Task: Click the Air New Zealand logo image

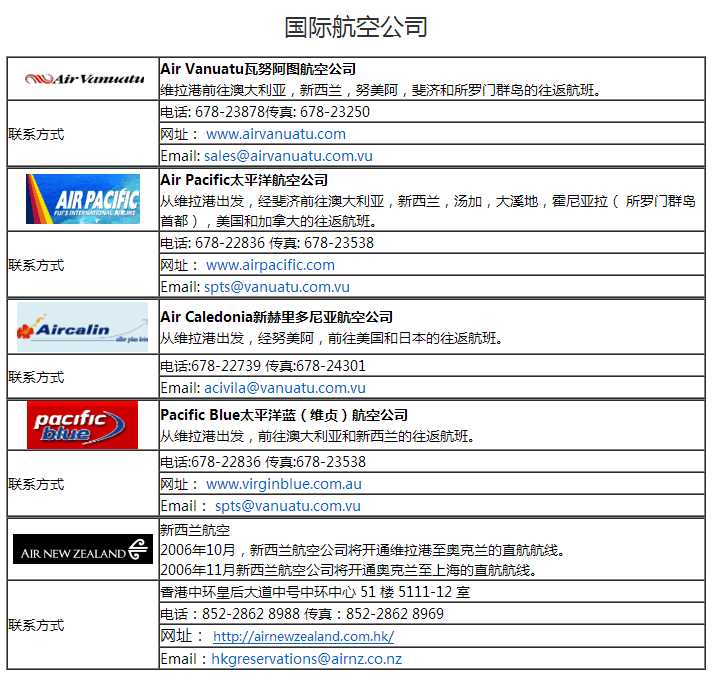Action: (83, 549)
